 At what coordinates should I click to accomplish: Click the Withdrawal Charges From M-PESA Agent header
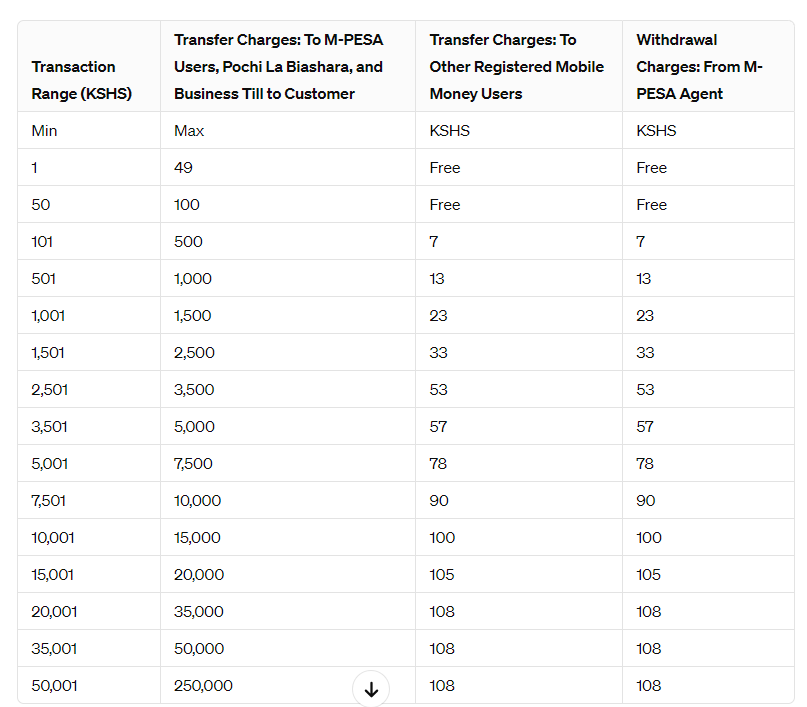pyautogui.click(x=699, y=67)
